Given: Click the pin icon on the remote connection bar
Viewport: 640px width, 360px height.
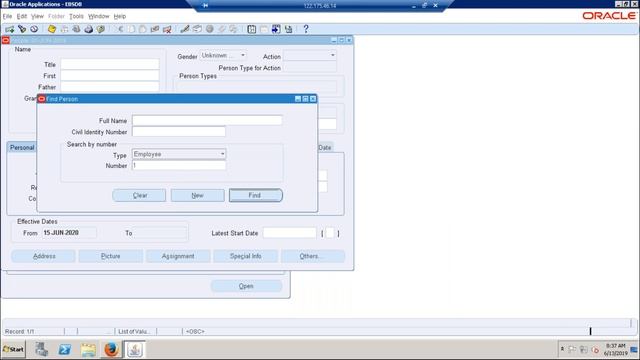Looking at the screenshot, I should tap(205, 5).
